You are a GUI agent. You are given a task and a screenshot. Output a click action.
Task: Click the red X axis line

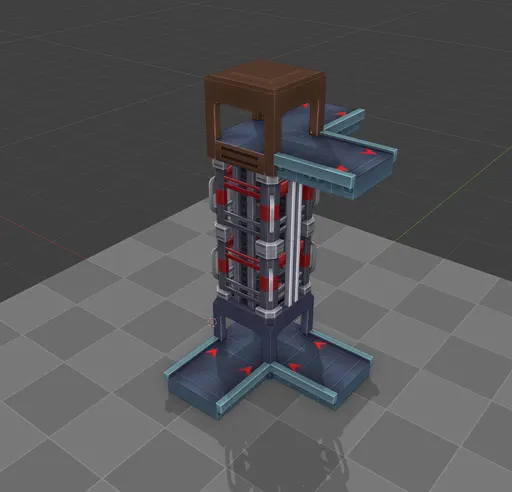coord(40,237)
